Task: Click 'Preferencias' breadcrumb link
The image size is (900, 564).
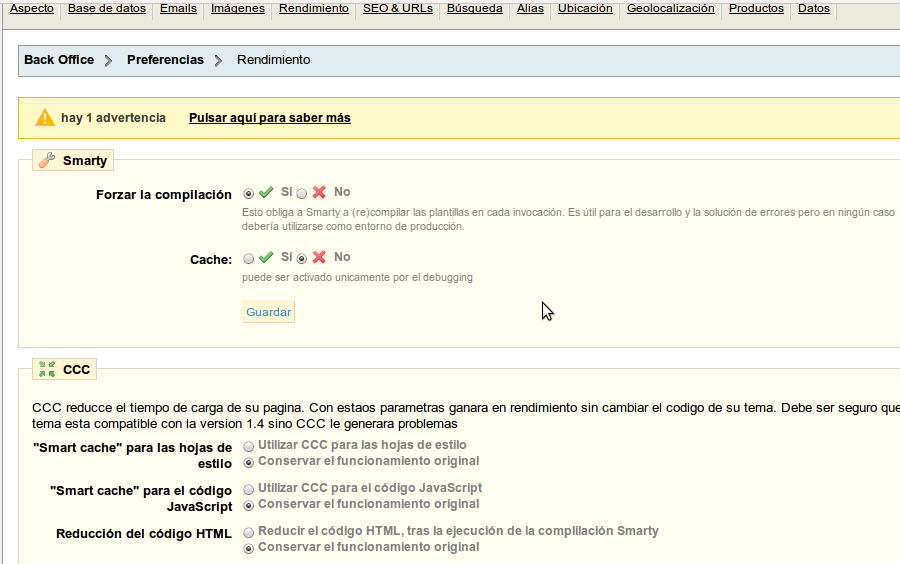Action: click(165, 60)
